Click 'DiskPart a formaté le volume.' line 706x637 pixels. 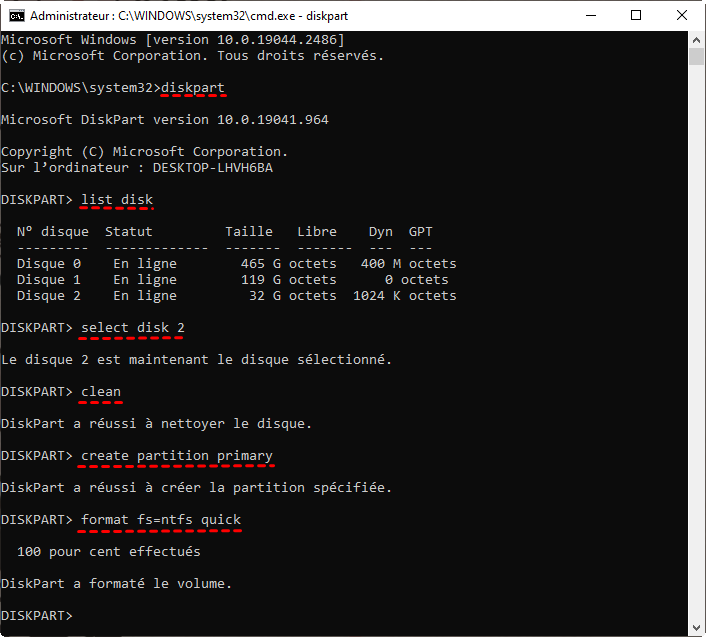point(116,583)
